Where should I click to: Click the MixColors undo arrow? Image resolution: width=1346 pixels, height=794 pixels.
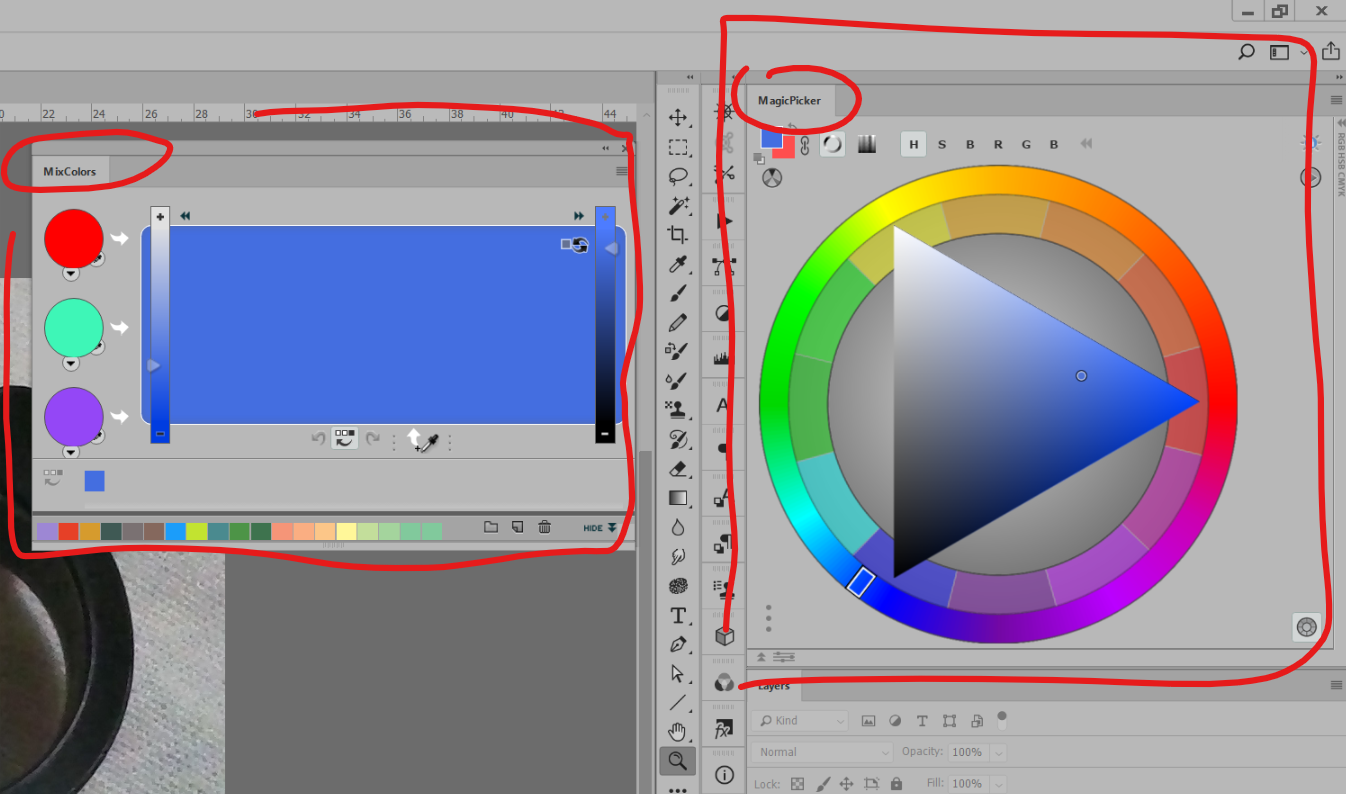click(318, 438)
